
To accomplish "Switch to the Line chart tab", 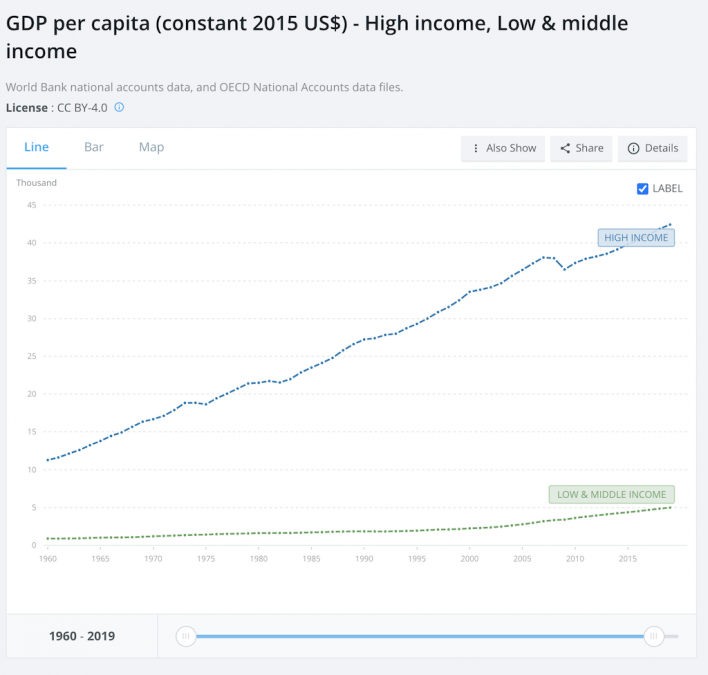I will coord(36,147).
